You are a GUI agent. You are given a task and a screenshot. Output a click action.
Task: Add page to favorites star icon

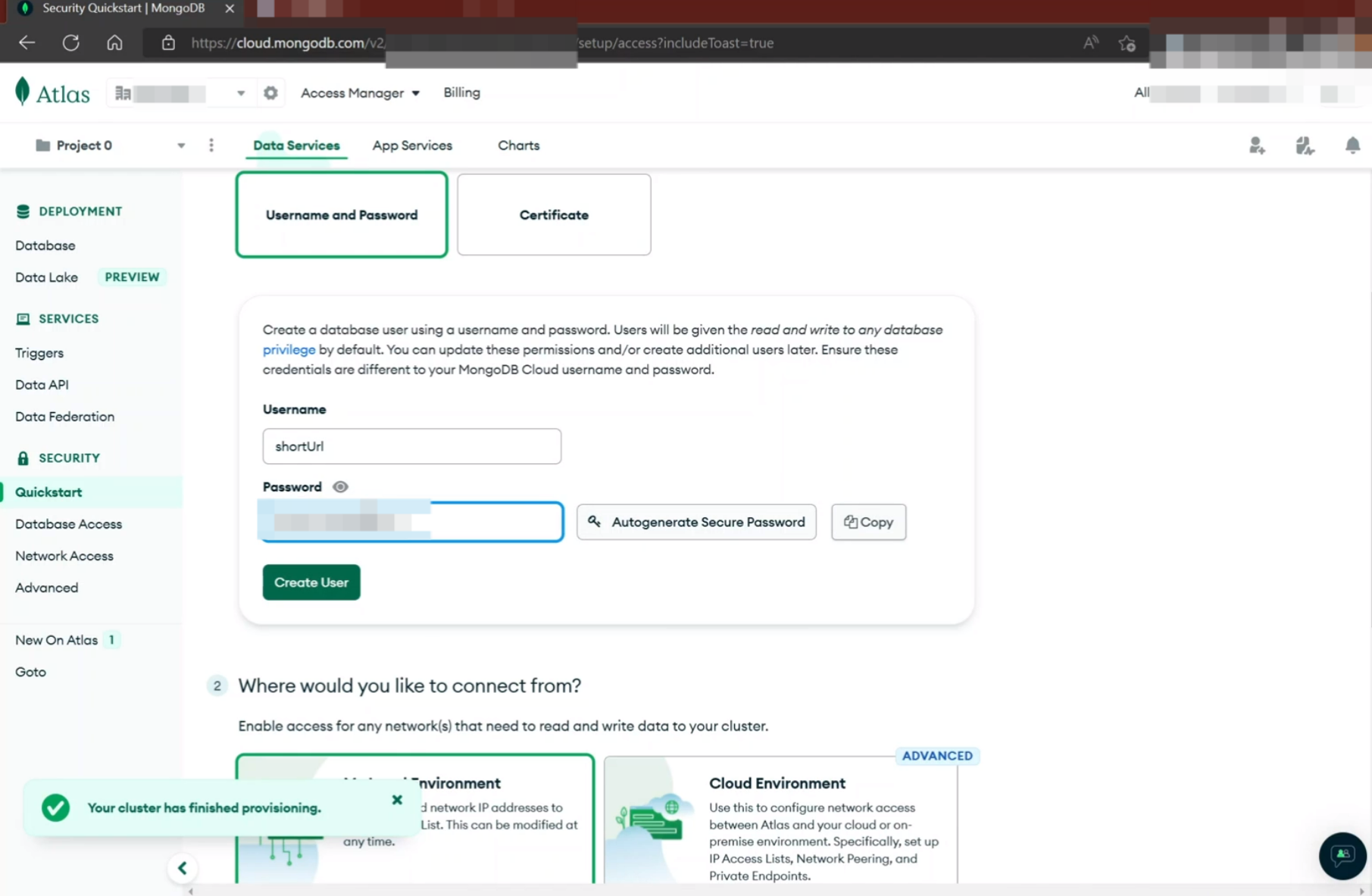[1127, 43]
